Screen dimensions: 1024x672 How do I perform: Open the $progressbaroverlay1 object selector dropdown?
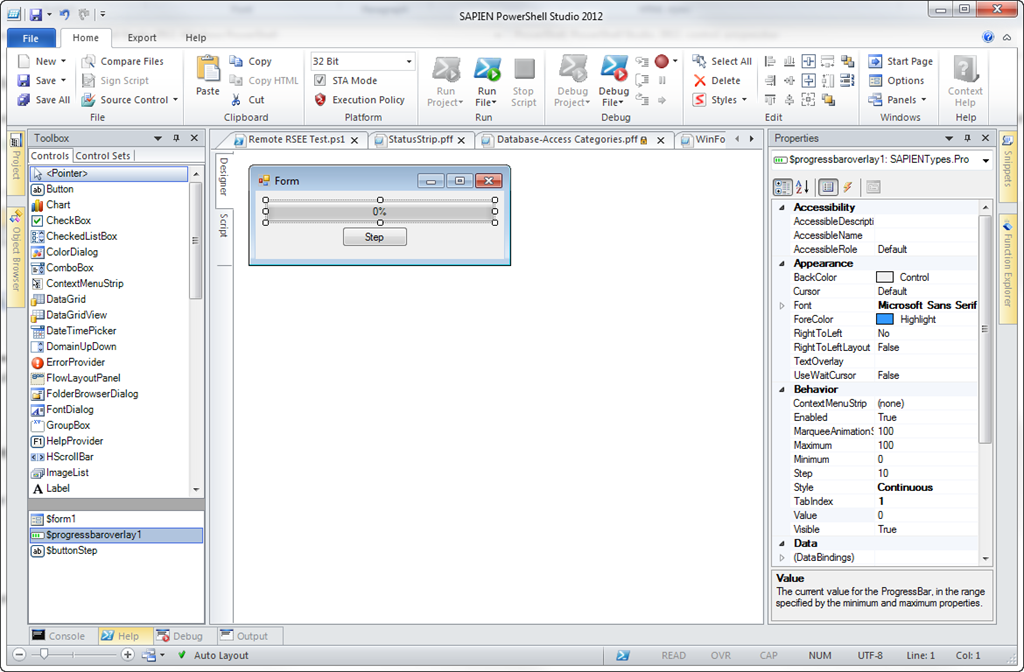coord(985,160)
